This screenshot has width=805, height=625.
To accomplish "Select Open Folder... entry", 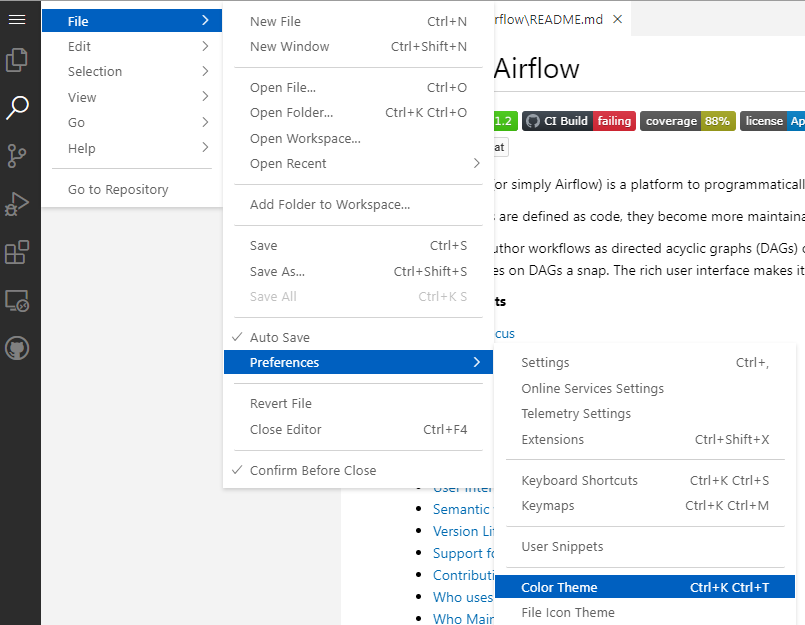I will click(x=358, y=112).
